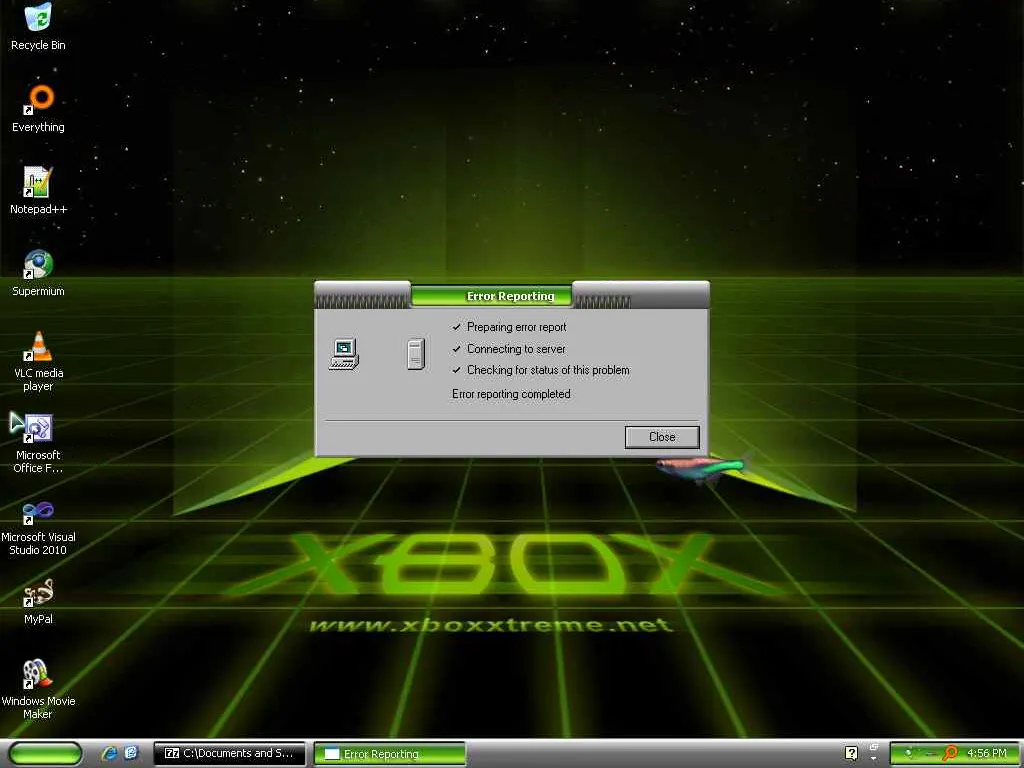The image size is (1024, 768).
Task: Click the second Quick Launch icon beside Internet Explorer
Action: pos(131,753)
